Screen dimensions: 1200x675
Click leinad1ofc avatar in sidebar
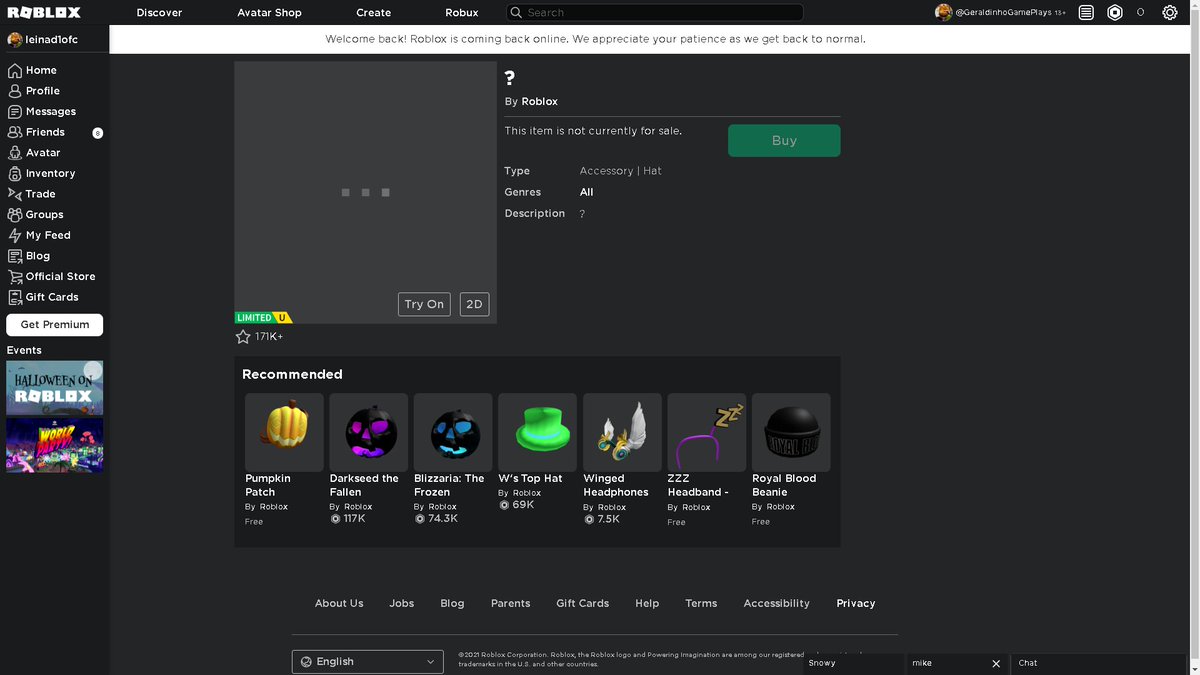(15, 40)
